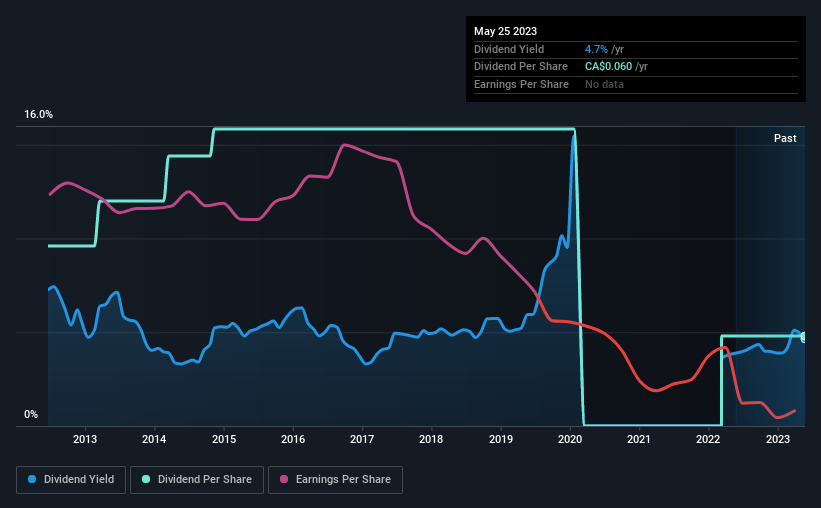821x508 pixels.
Task: Click the Dividend Yield row label in tooltip
Action: (x=509, y=49)
